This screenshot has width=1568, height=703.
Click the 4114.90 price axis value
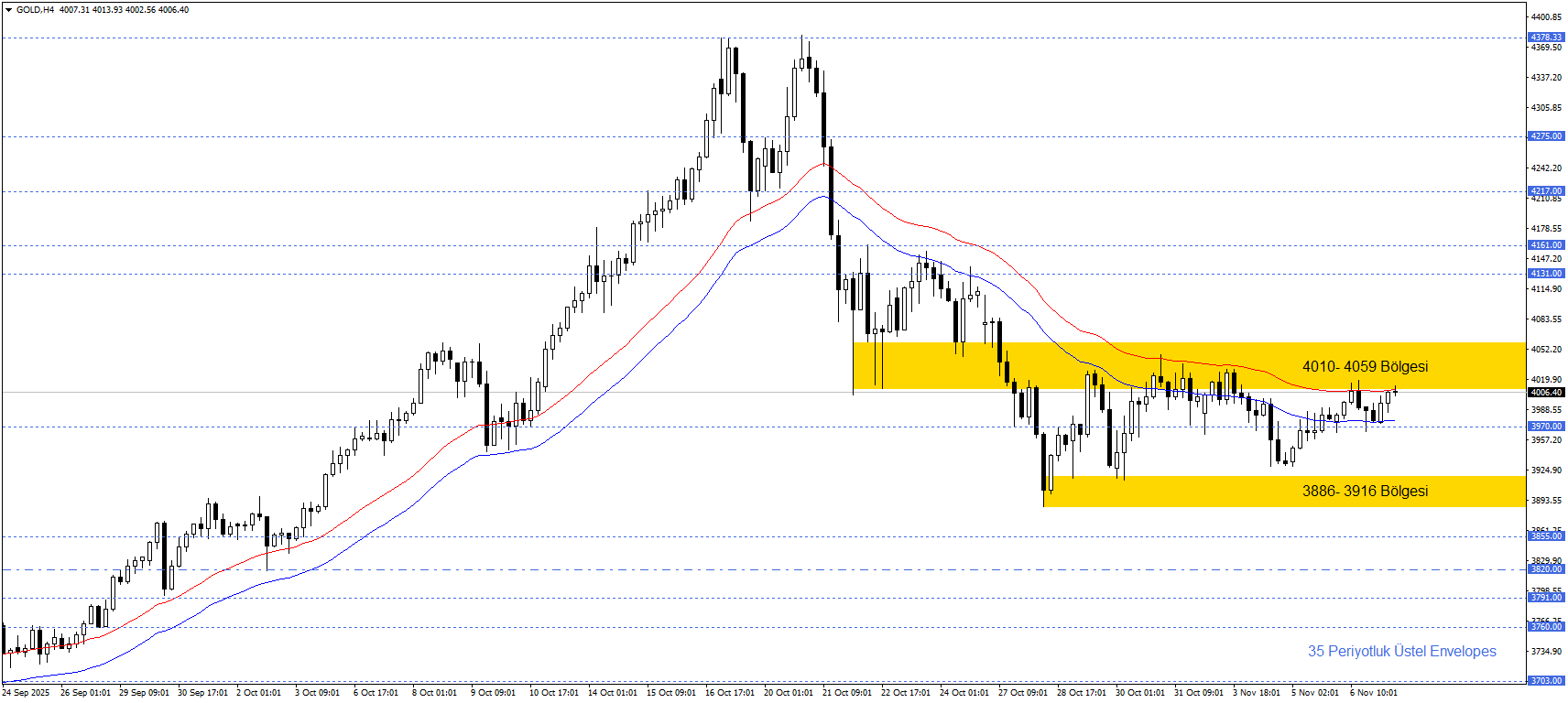tap(1546, 289)
